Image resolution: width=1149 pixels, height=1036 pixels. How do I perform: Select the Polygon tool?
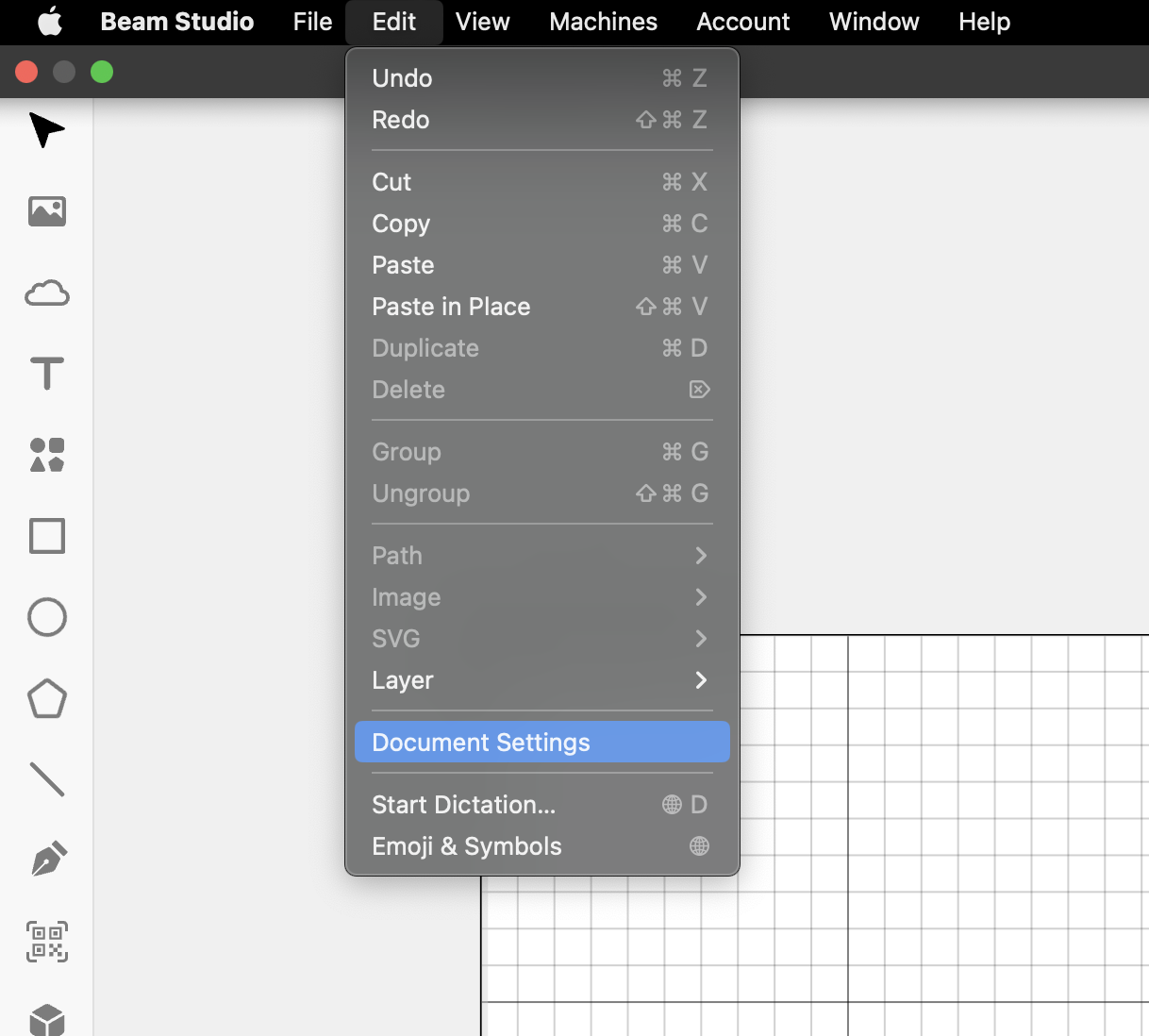(x=46, y=699)
